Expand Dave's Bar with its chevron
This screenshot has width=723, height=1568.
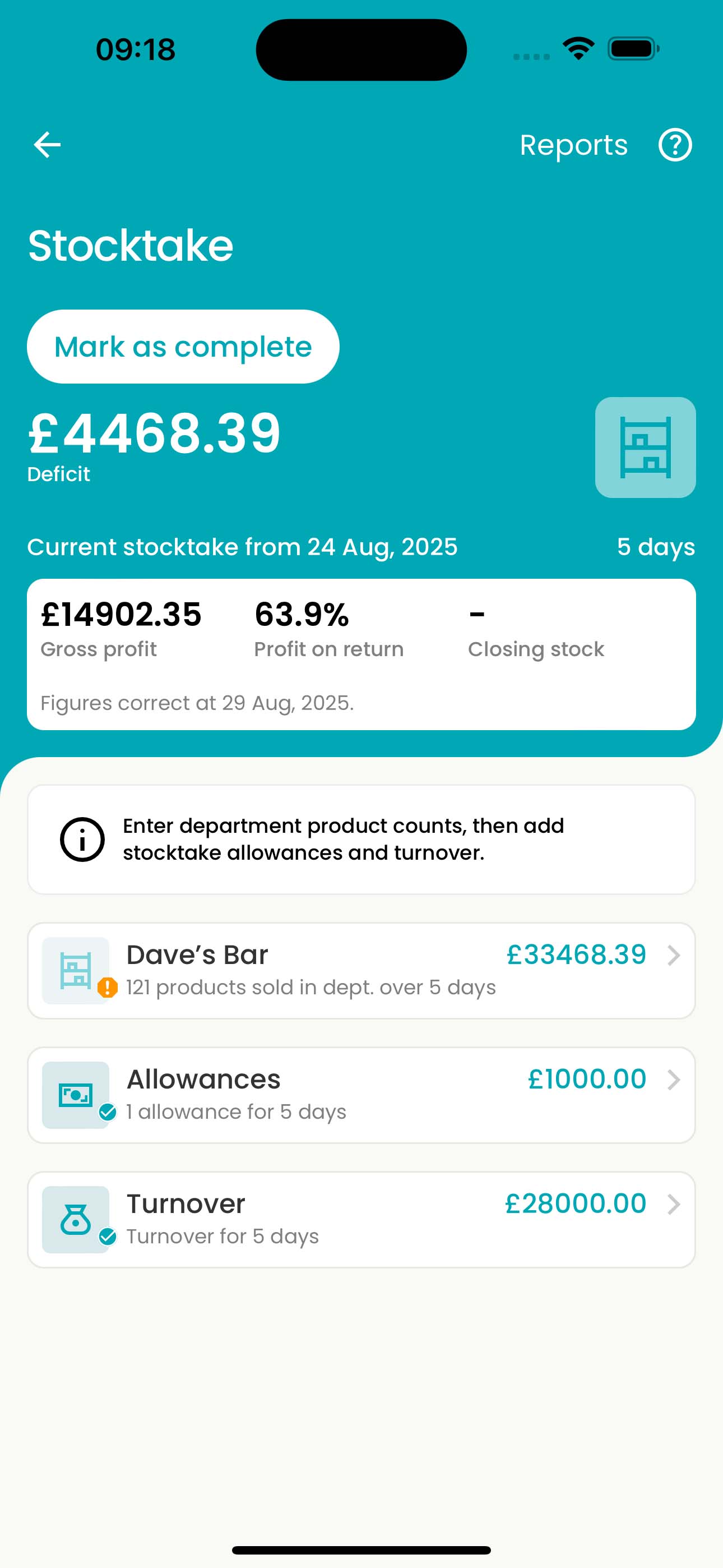coord(673,956)
